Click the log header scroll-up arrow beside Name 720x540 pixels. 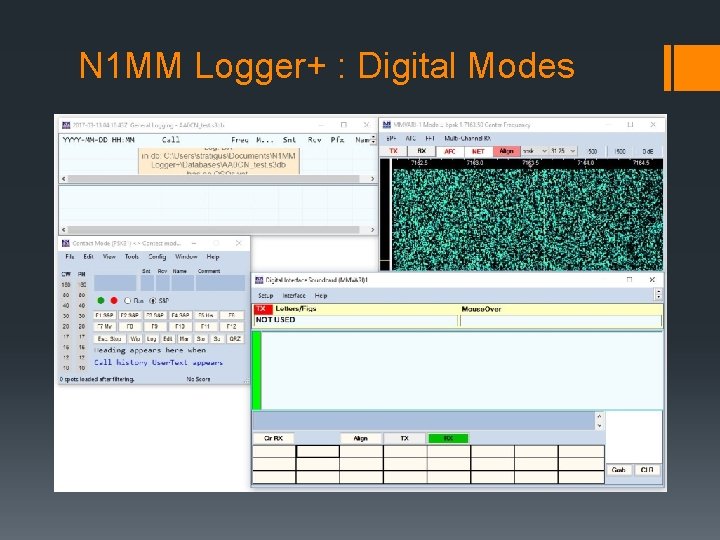373,137
